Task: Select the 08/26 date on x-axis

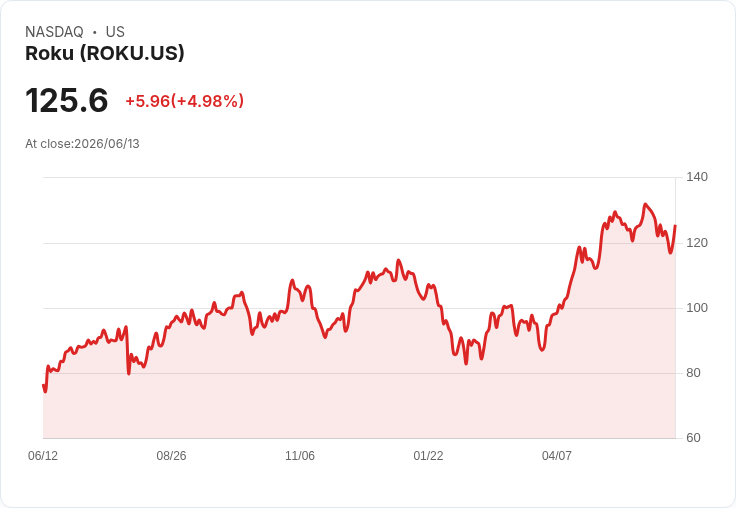Action: coord(171,455)
